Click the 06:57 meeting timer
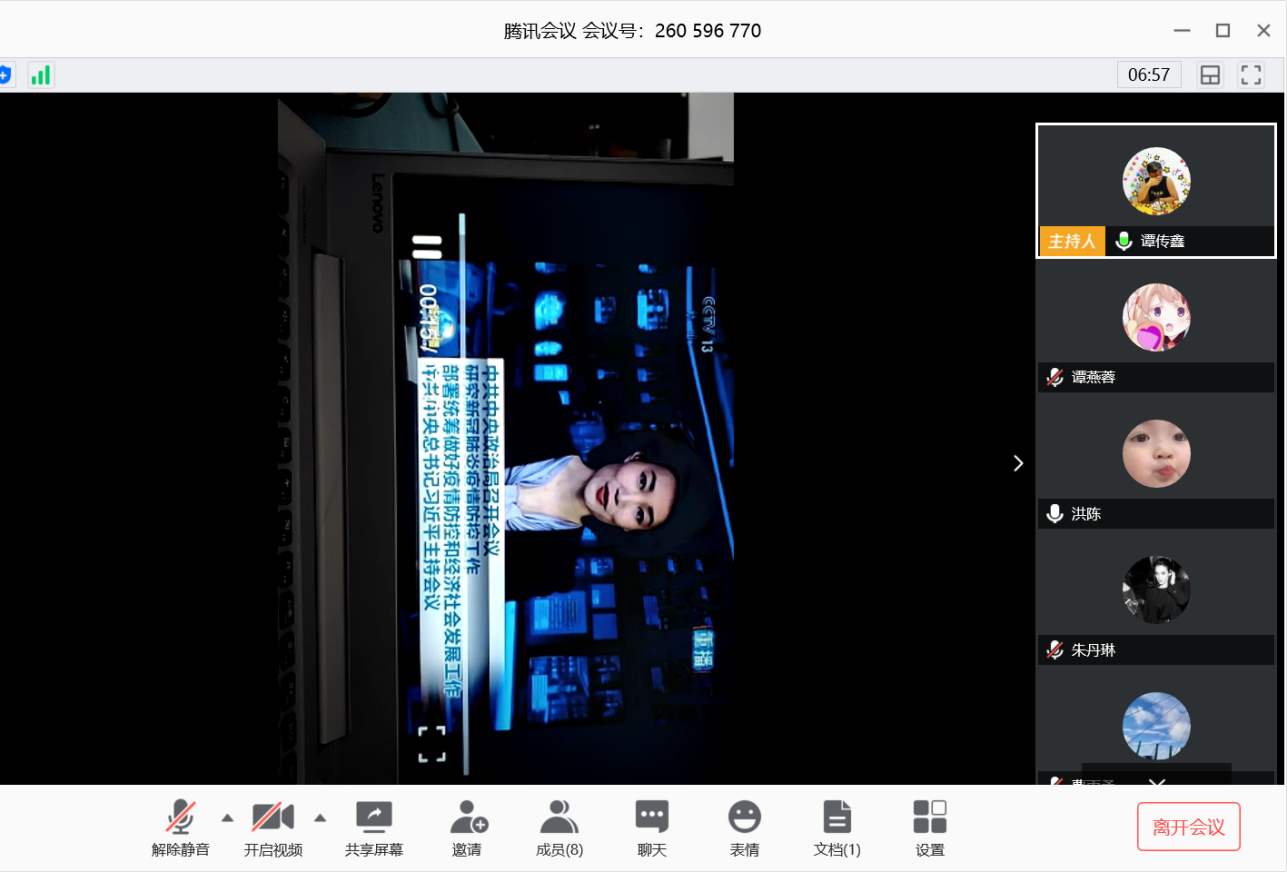The image size is (1287, 872). pos(1149,75)
